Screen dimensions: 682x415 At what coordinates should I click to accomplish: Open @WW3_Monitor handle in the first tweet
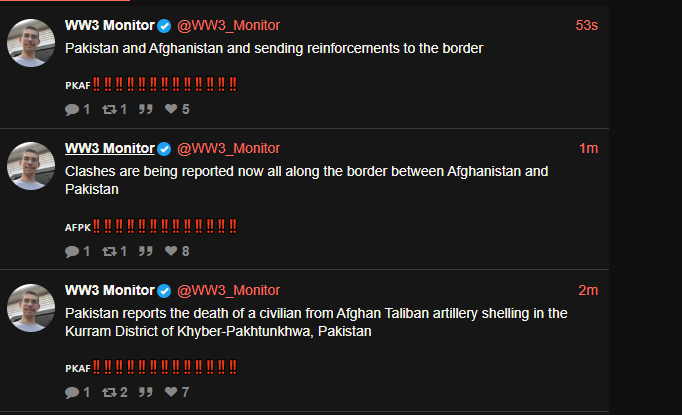pos(228,25)
